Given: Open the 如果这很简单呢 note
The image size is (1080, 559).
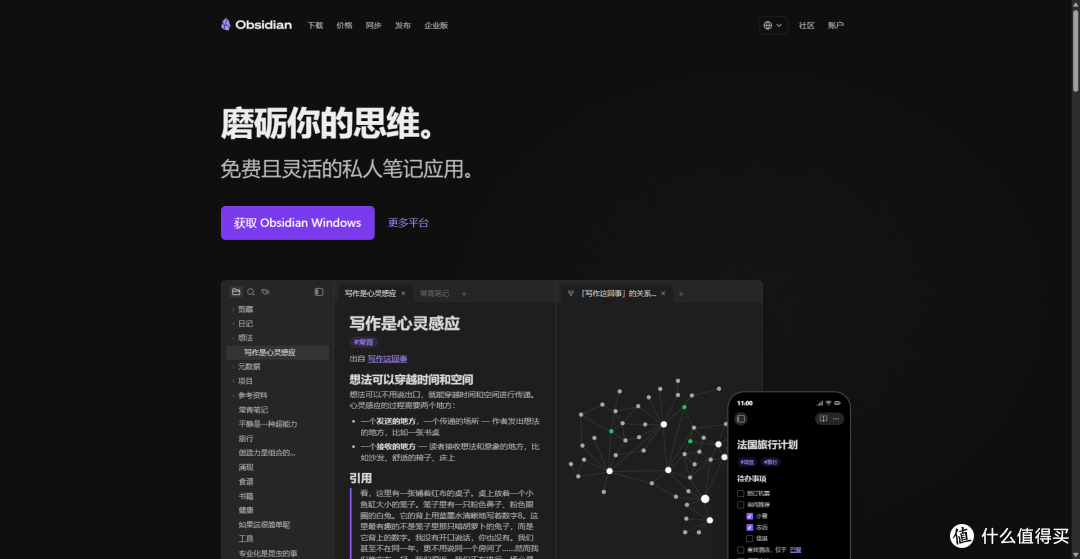Looking at the screenshot, I should (x=264, y=525).
